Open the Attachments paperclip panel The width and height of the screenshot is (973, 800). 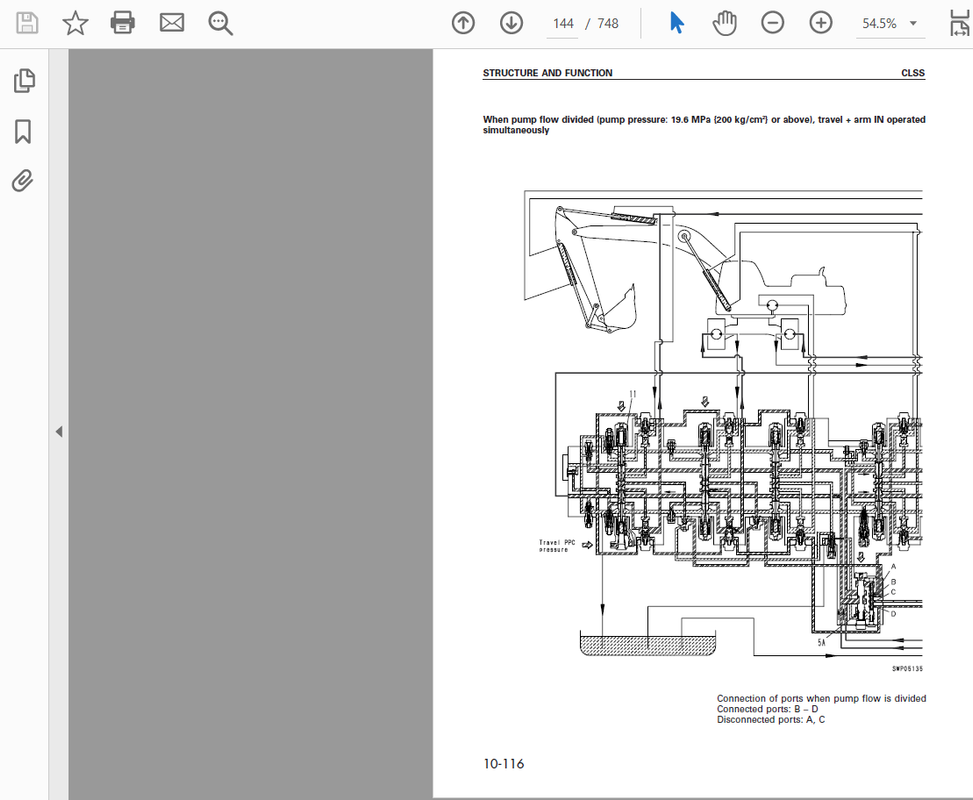[x=23, y=181]
